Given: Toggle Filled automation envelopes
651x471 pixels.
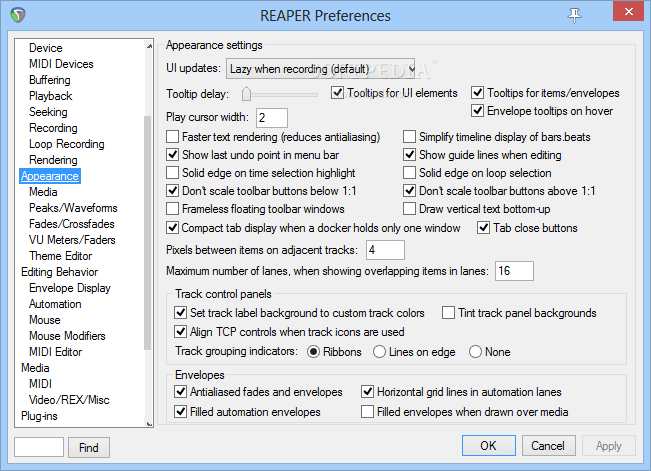Looking at the screenshot, I should [x=180, y=412].
